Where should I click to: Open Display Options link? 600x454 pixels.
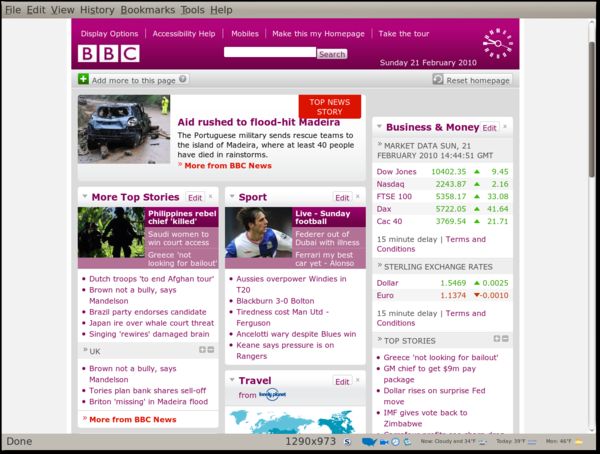point(109,34)
